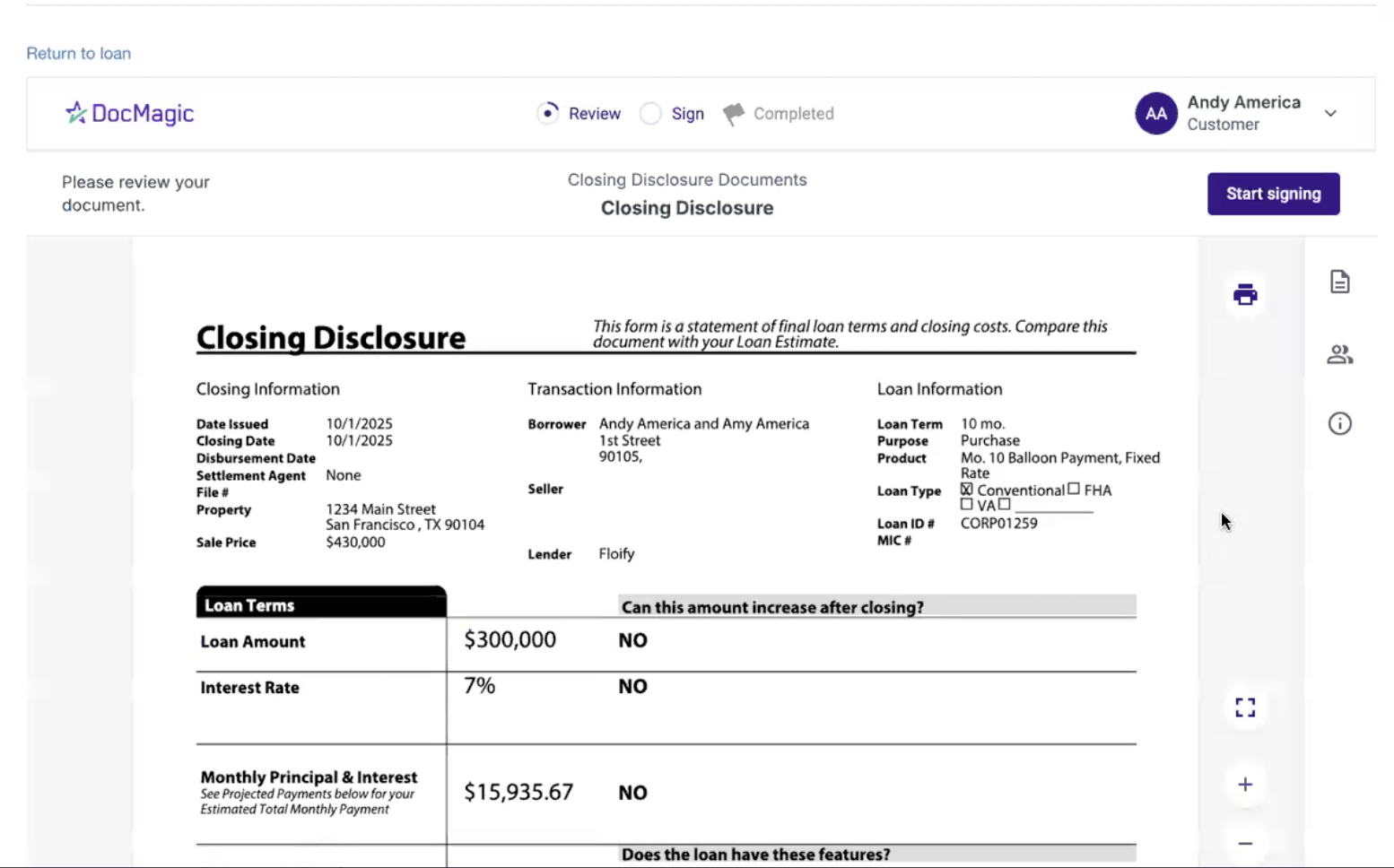Click the print document icon
Screen dimensions: 1394x868
tap(1245, 295)
